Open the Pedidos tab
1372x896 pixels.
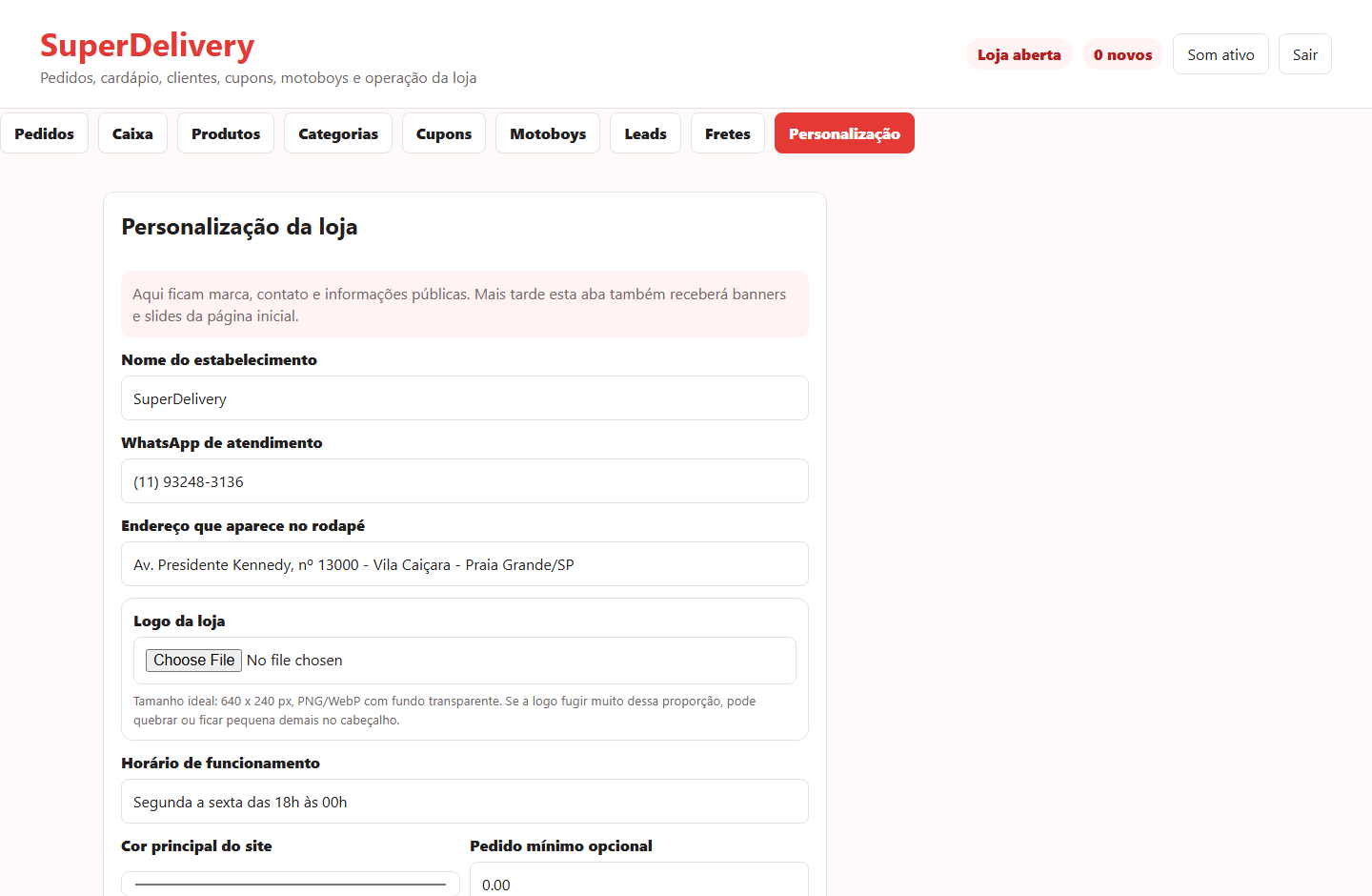[x=44, y=133]
